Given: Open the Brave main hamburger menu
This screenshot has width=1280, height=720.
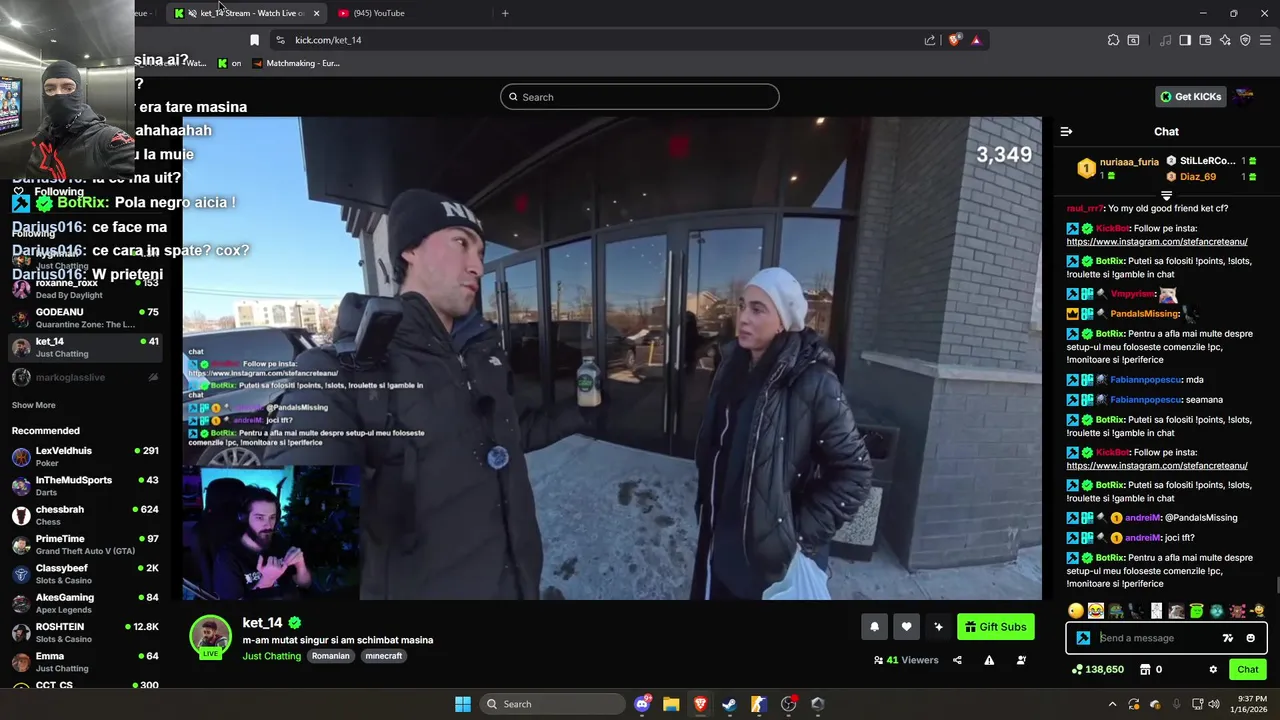Looking at the screenshot, I should pos(1266,40).
